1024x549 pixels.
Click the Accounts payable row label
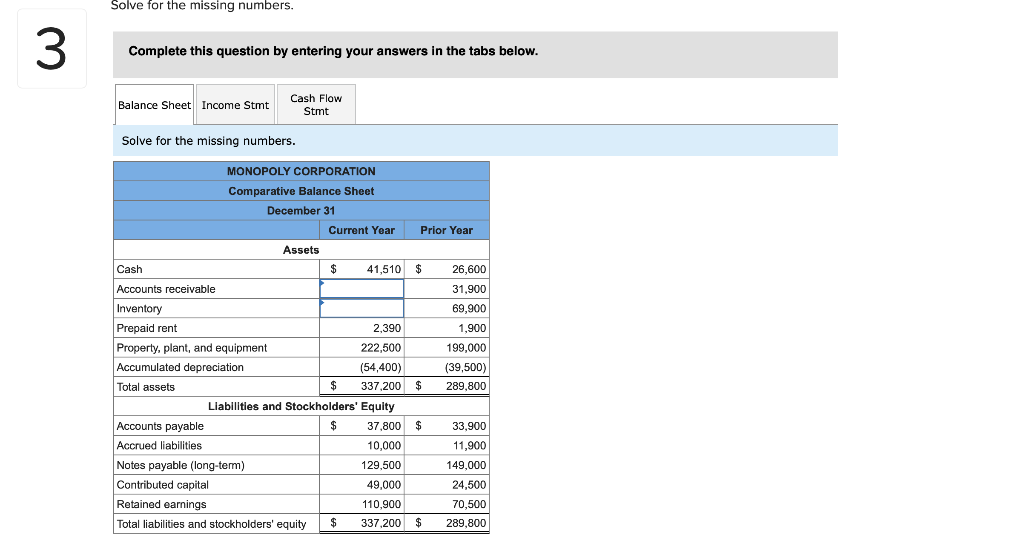pyautogui.click(x=160, y=426)
